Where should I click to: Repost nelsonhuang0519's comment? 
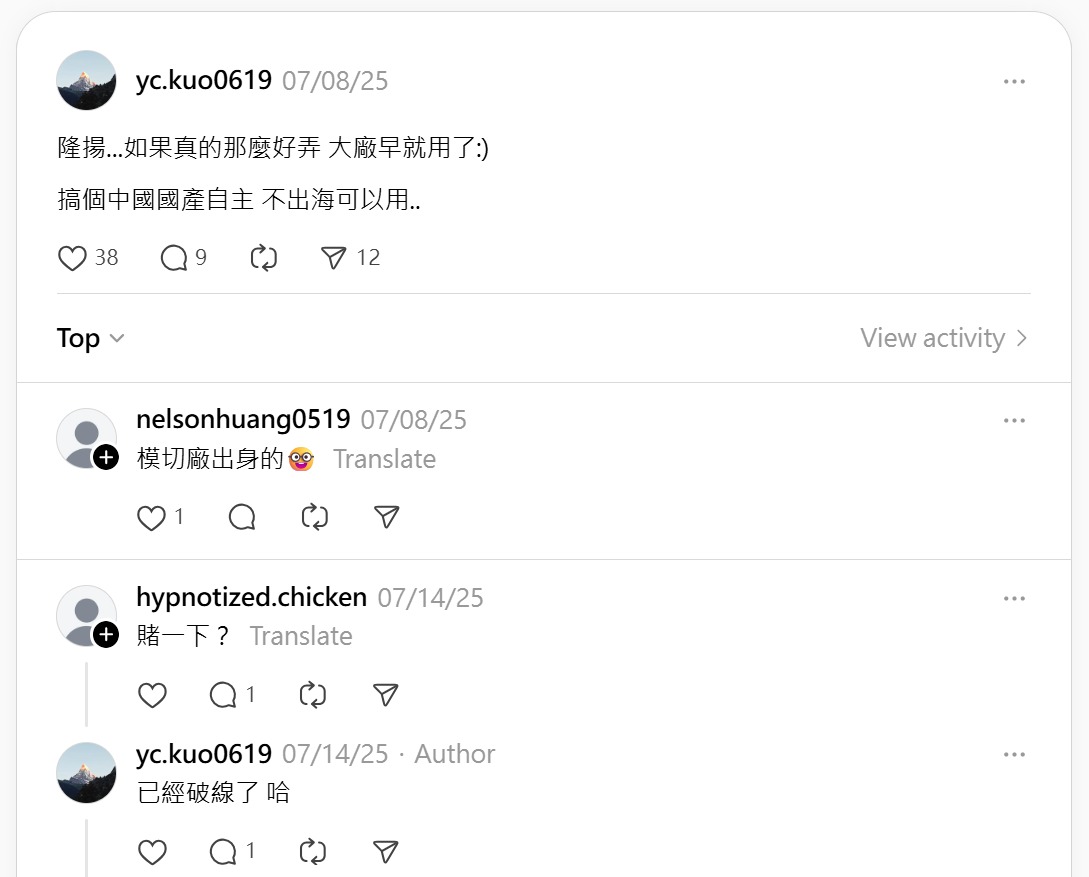pyautogui.click(x=315, y=517)
